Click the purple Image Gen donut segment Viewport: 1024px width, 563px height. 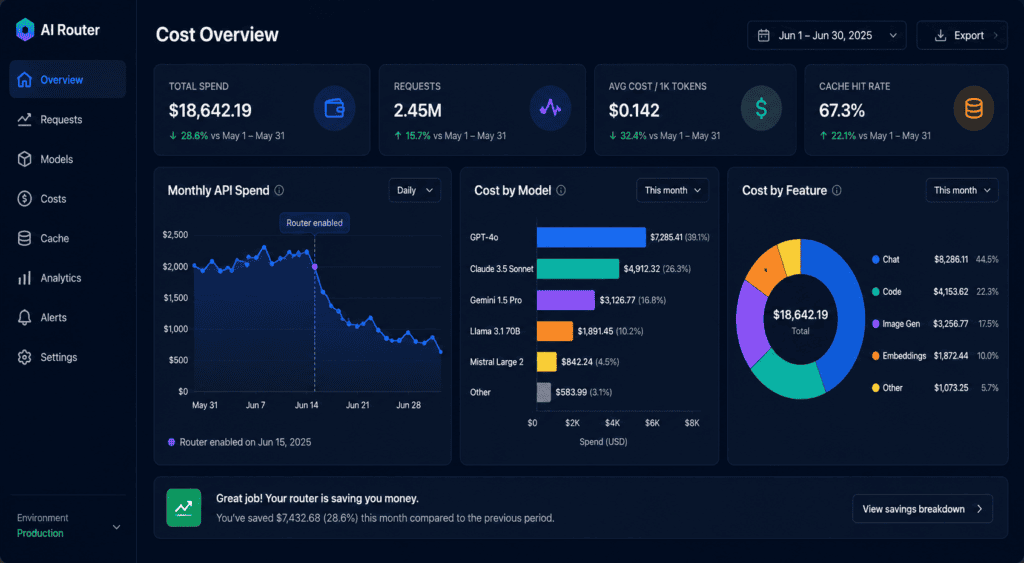[751, 323]
